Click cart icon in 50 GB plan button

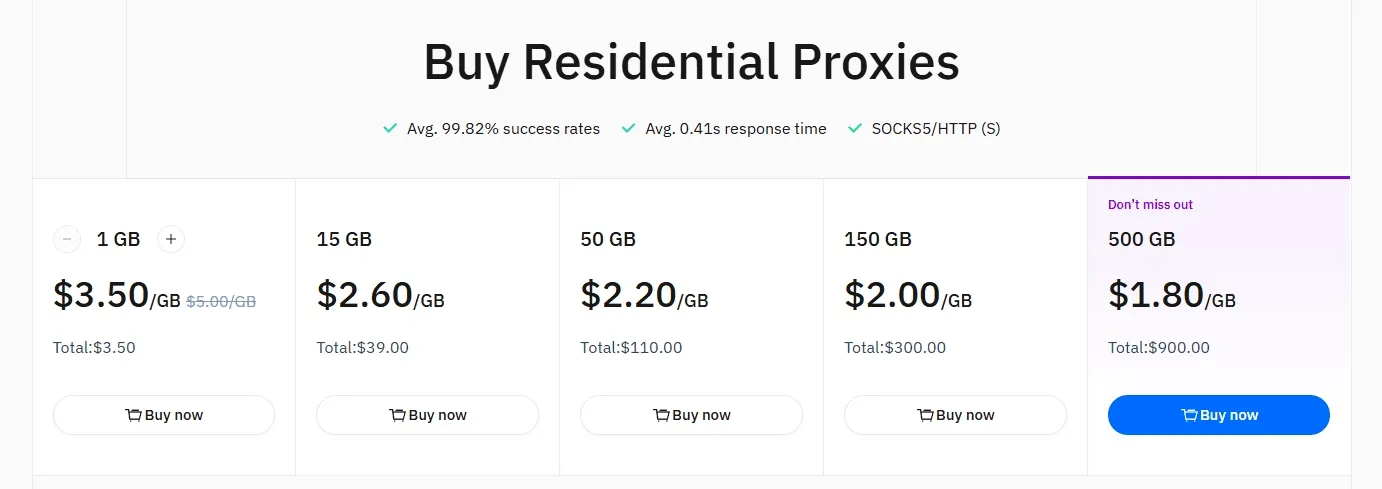(x=661, y=415)
